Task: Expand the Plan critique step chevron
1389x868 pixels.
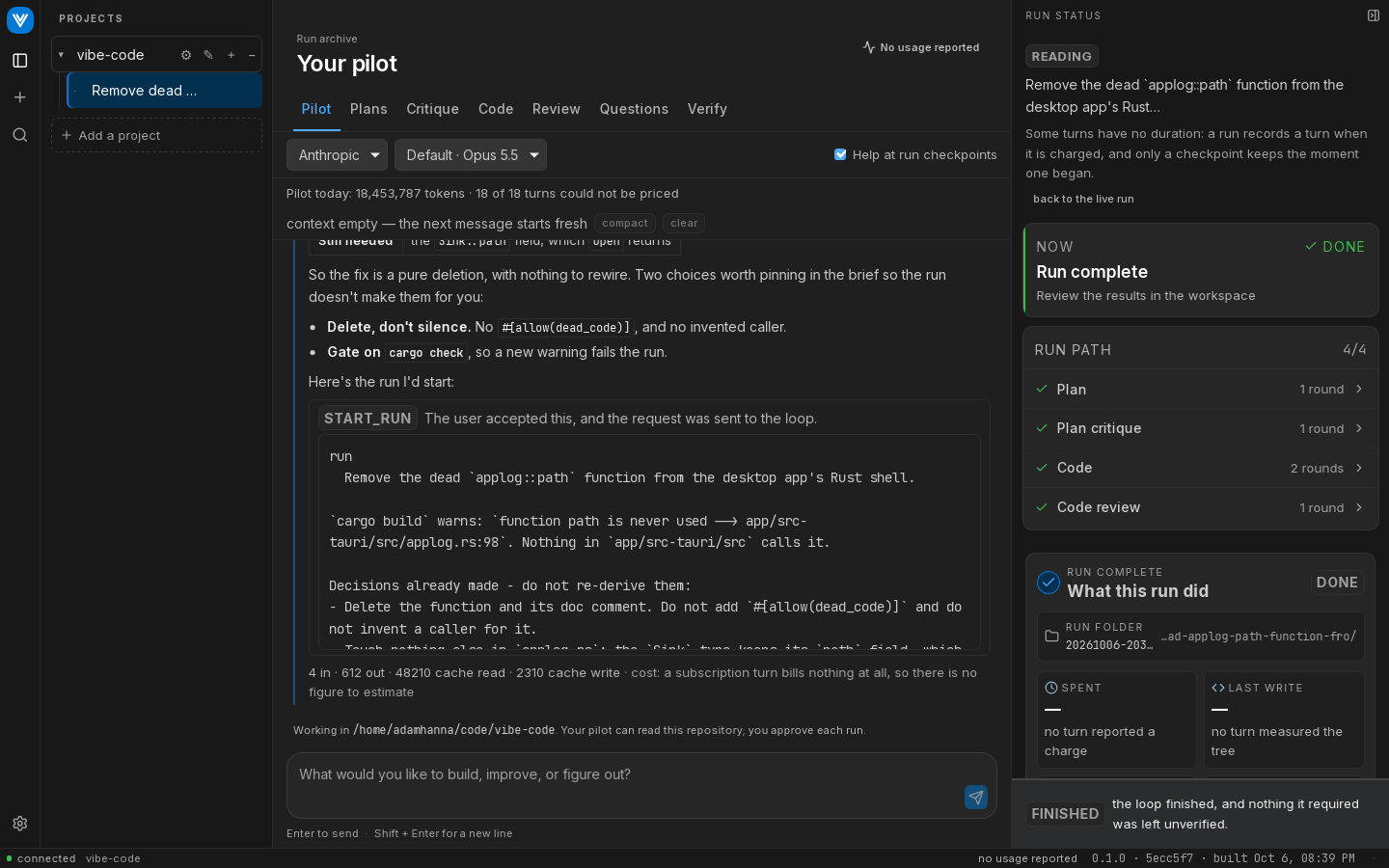Action: tap(1359, 428)
